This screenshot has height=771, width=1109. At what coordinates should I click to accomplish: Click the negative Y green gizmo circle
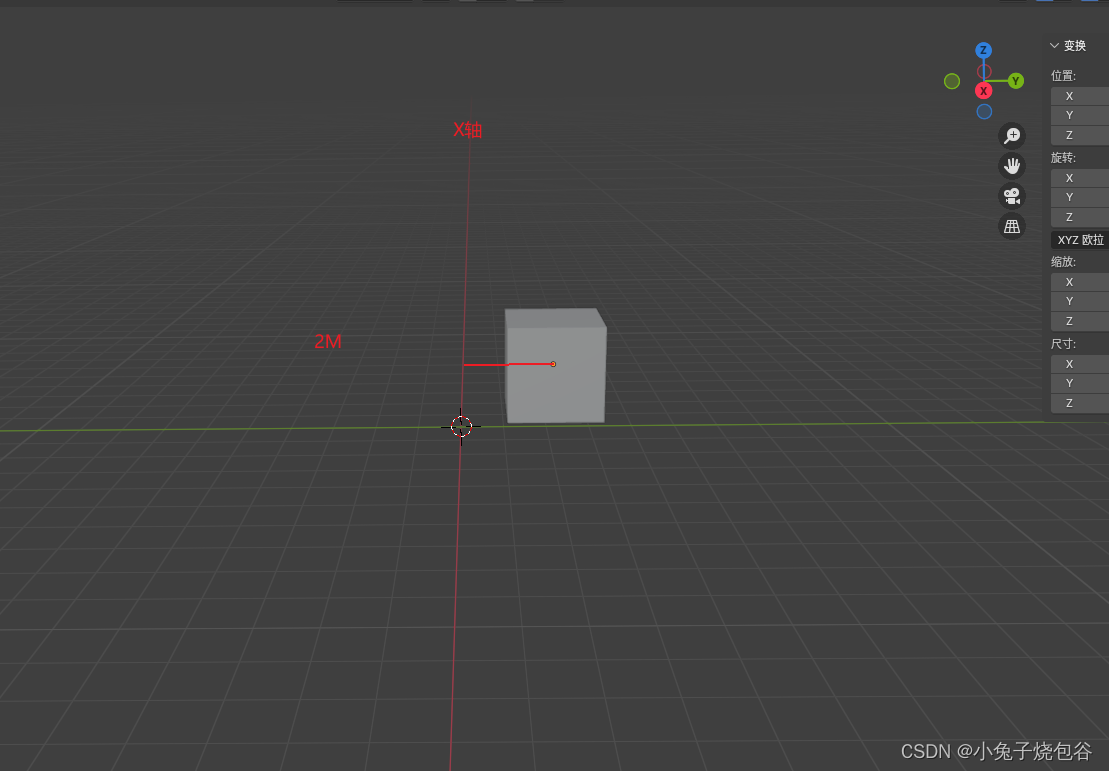click(952, 81)
